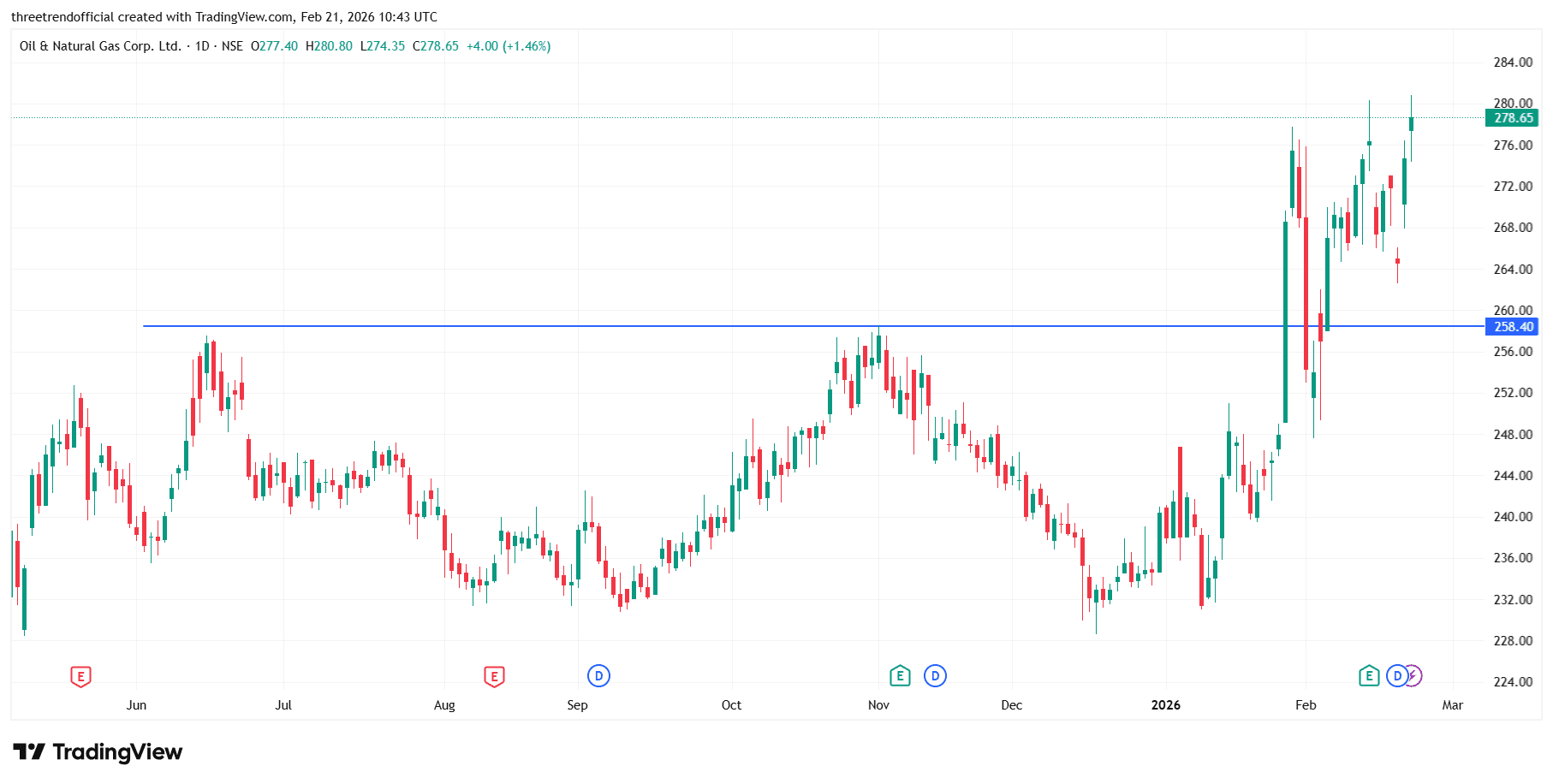Click the Jun label on time axis

136,705
